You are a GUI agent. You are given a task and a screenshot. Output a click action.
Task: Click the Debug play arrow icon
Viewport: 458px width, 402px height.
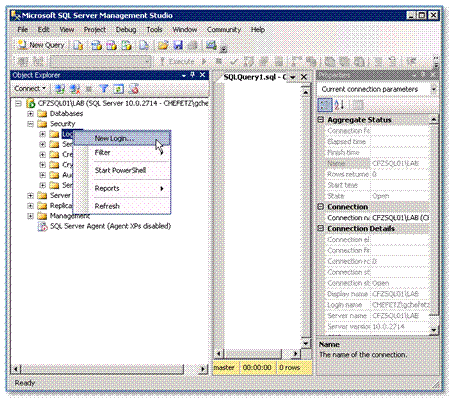pyautogui.click(x=204, y=62)
